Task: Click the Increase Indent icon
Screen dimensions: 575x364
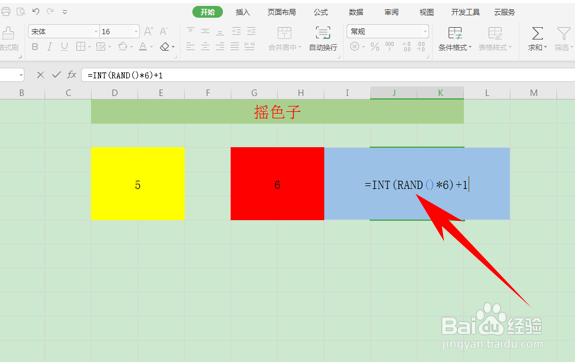Action: pos(251,32)
